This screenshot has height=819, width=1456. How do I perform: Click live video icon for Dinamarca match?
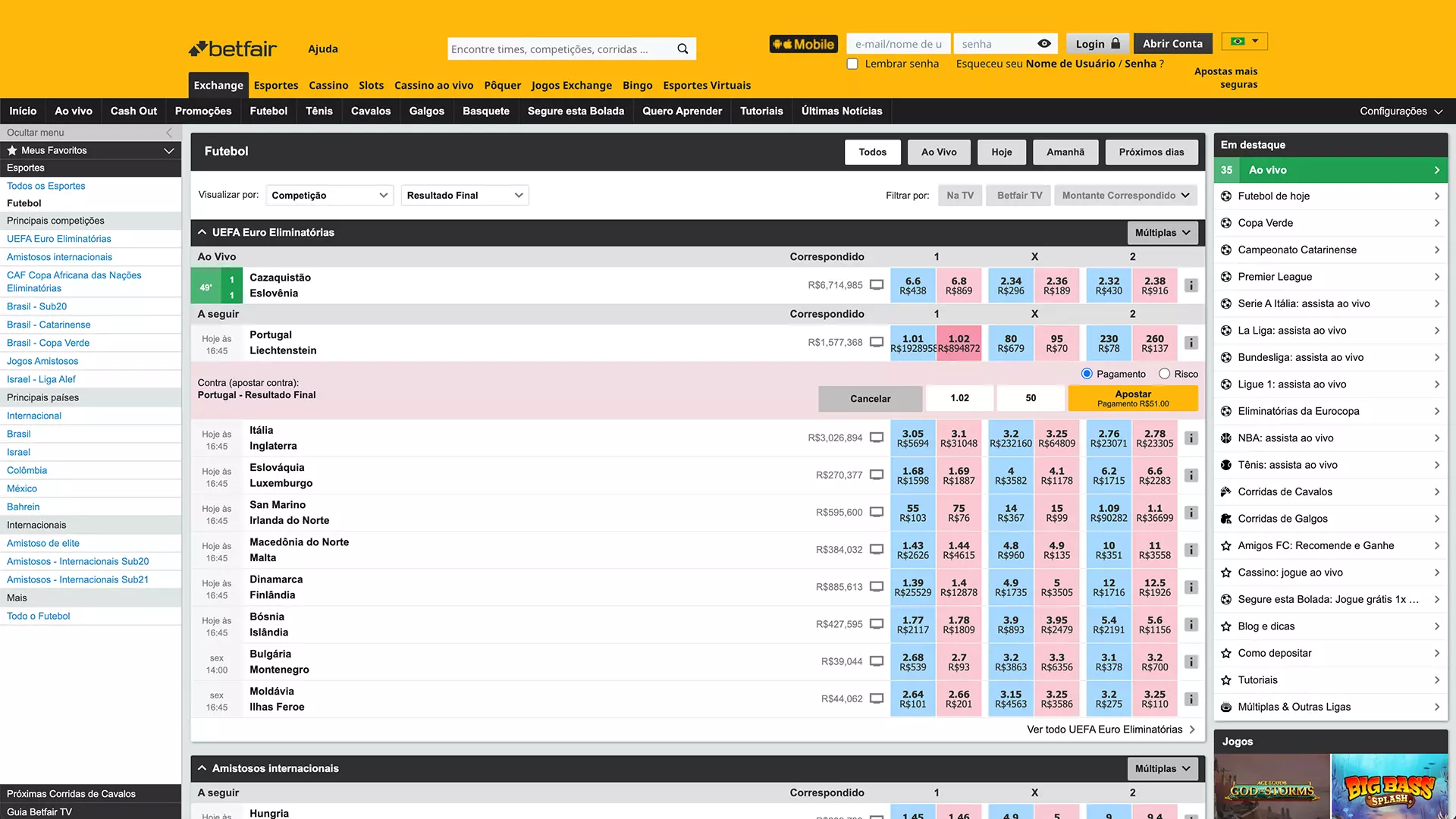coord(877,586)
